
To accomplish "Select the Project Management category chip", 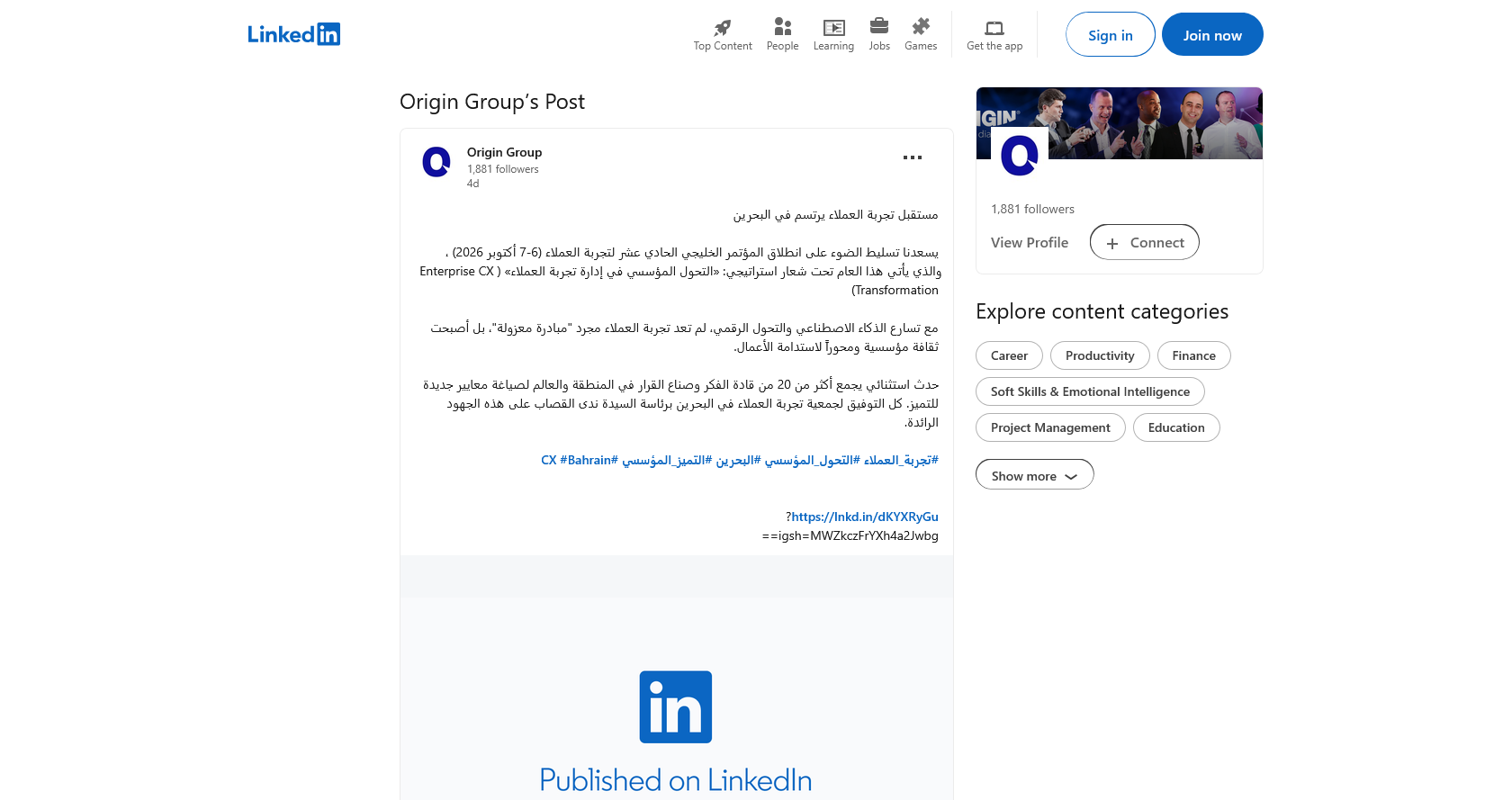I will pyautogui.click(x=1050, y=427).
